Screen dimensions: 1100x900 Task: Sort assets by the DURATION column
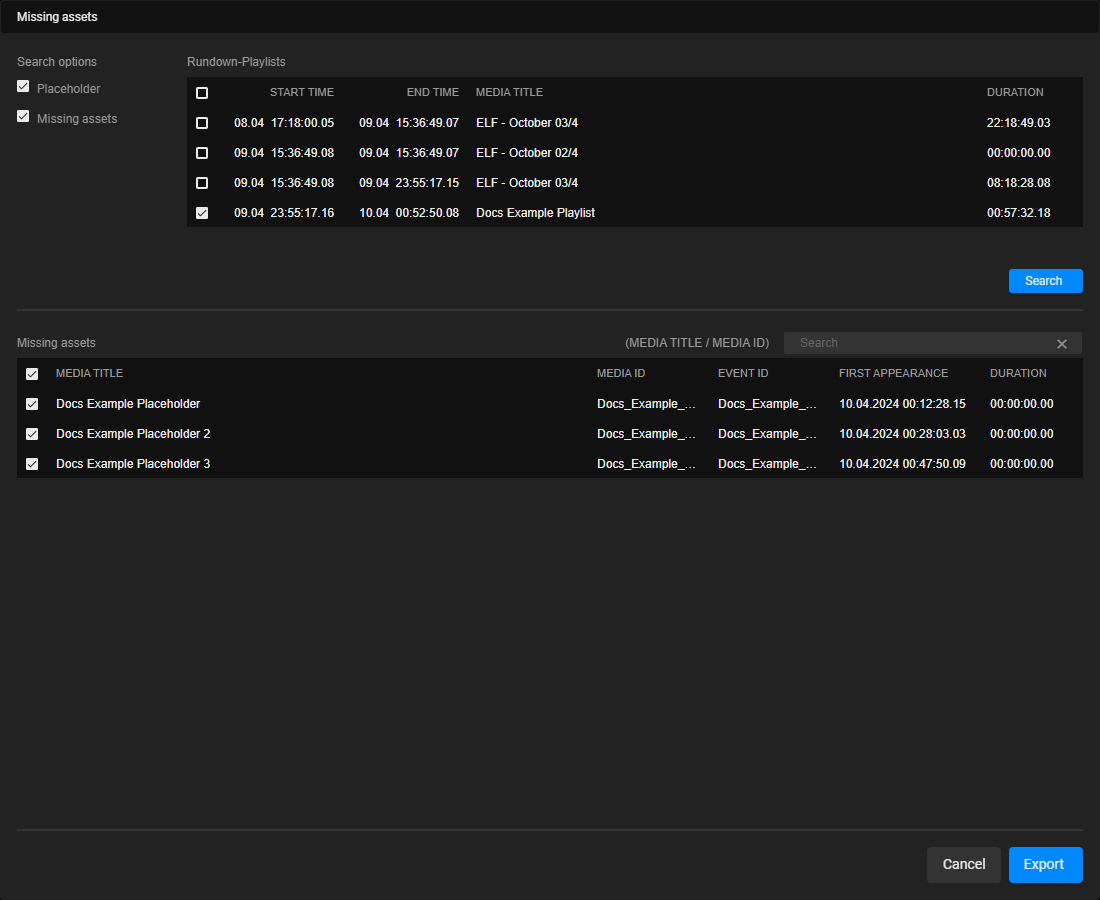(x=1017, y=373)
